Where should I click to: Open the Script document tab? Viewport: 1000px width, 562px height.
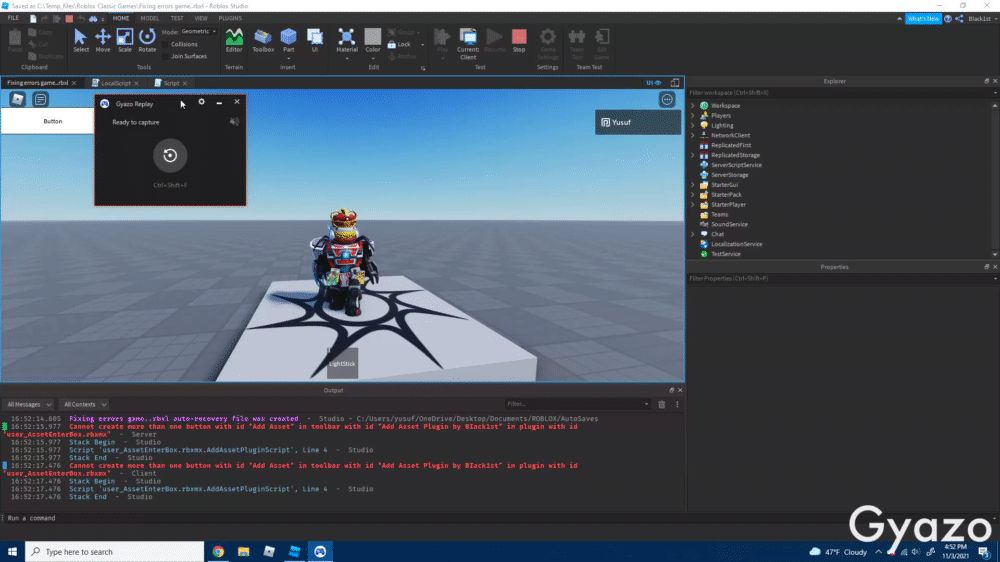(171, 83)
